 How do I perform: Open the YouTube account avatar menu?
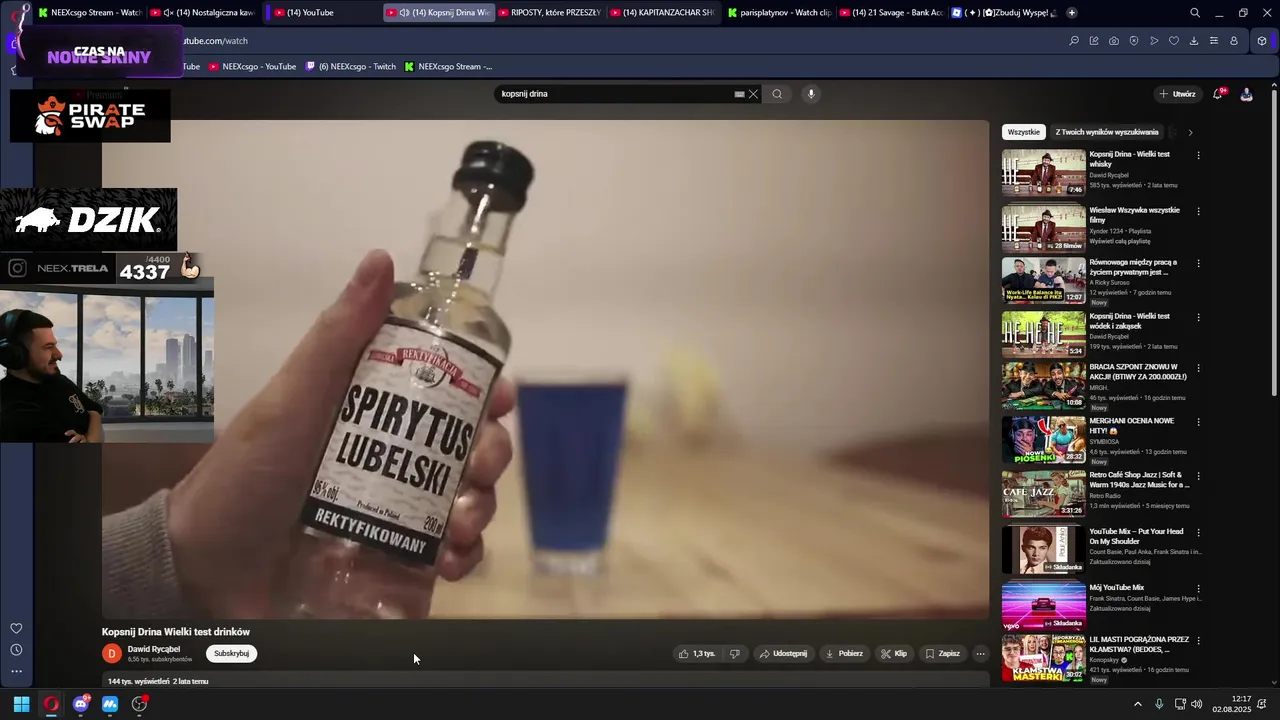pyautogui.click(x=1246, y=94)
